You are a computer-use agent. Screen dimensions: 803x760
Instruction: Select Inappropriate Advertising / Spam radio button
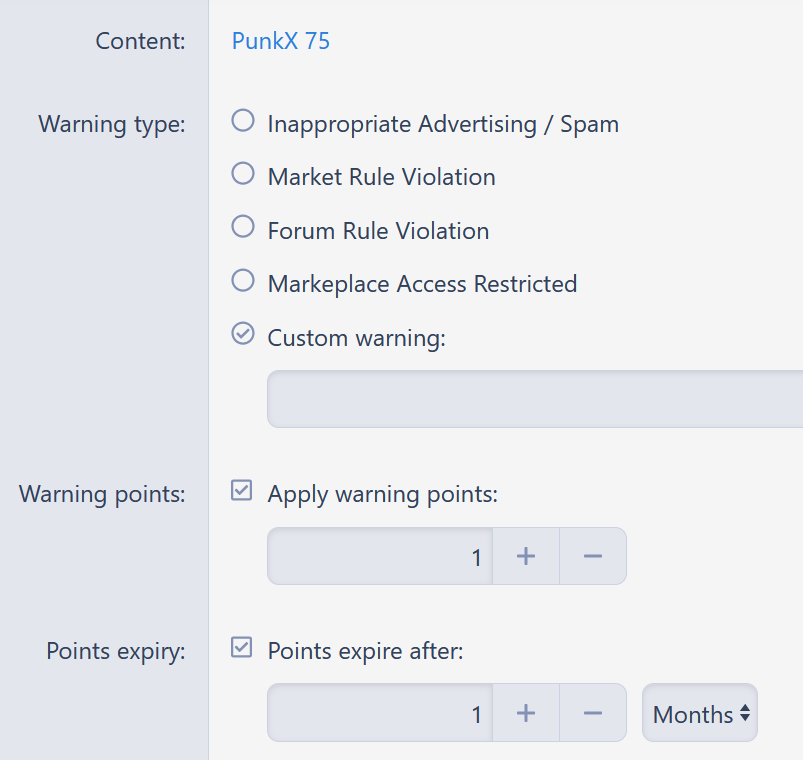click(x=243, y=121)
